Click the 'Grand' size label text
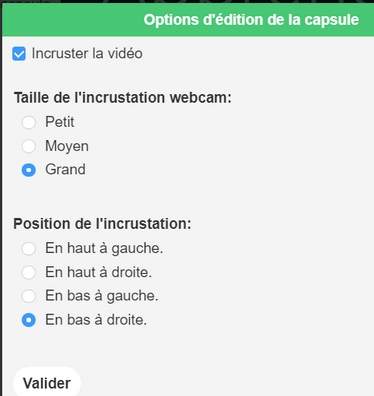Screen dimensions: 374x396 [x=65, y=169]
